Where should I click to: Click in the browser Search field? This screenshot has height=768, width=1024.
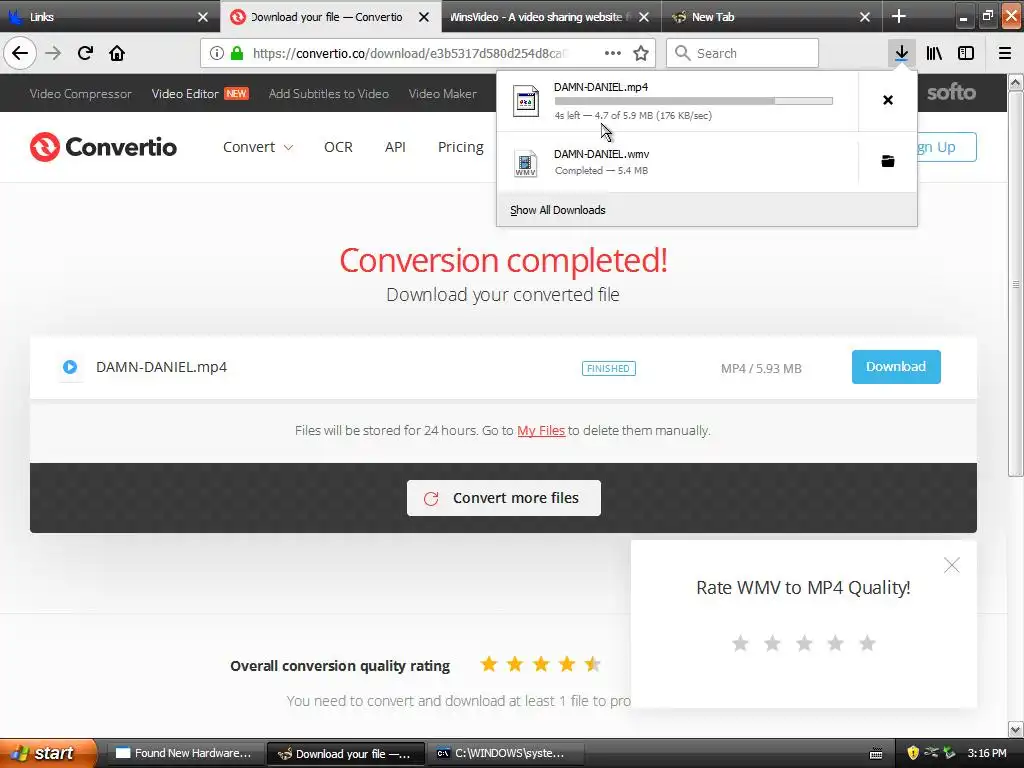(743, 53)
